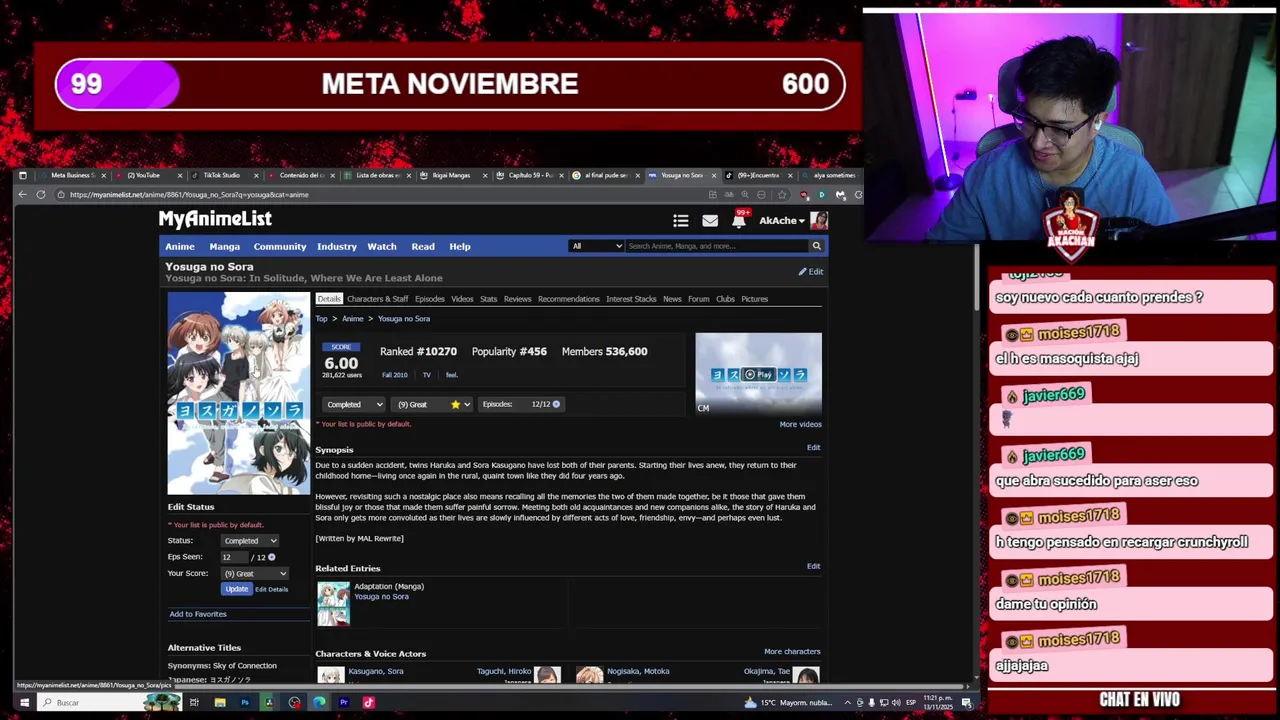Expand the Completed status dropdown under score
Screen dimensions: 1280x720
pyautogui.click(x=353, y=404)
